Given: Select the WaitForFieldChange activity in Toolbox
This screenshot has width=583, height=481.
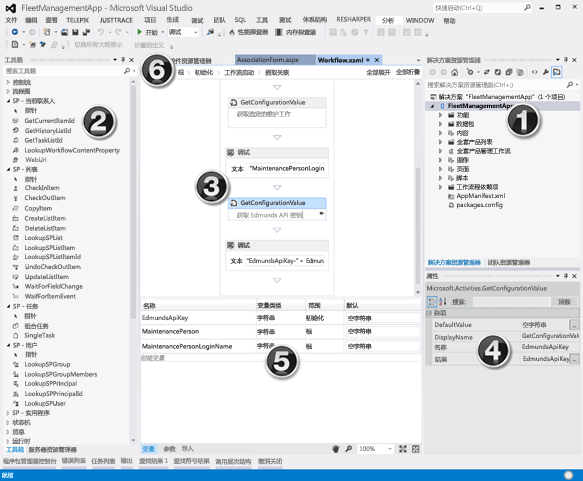Looking at the screenshot, I should [54, 286].
